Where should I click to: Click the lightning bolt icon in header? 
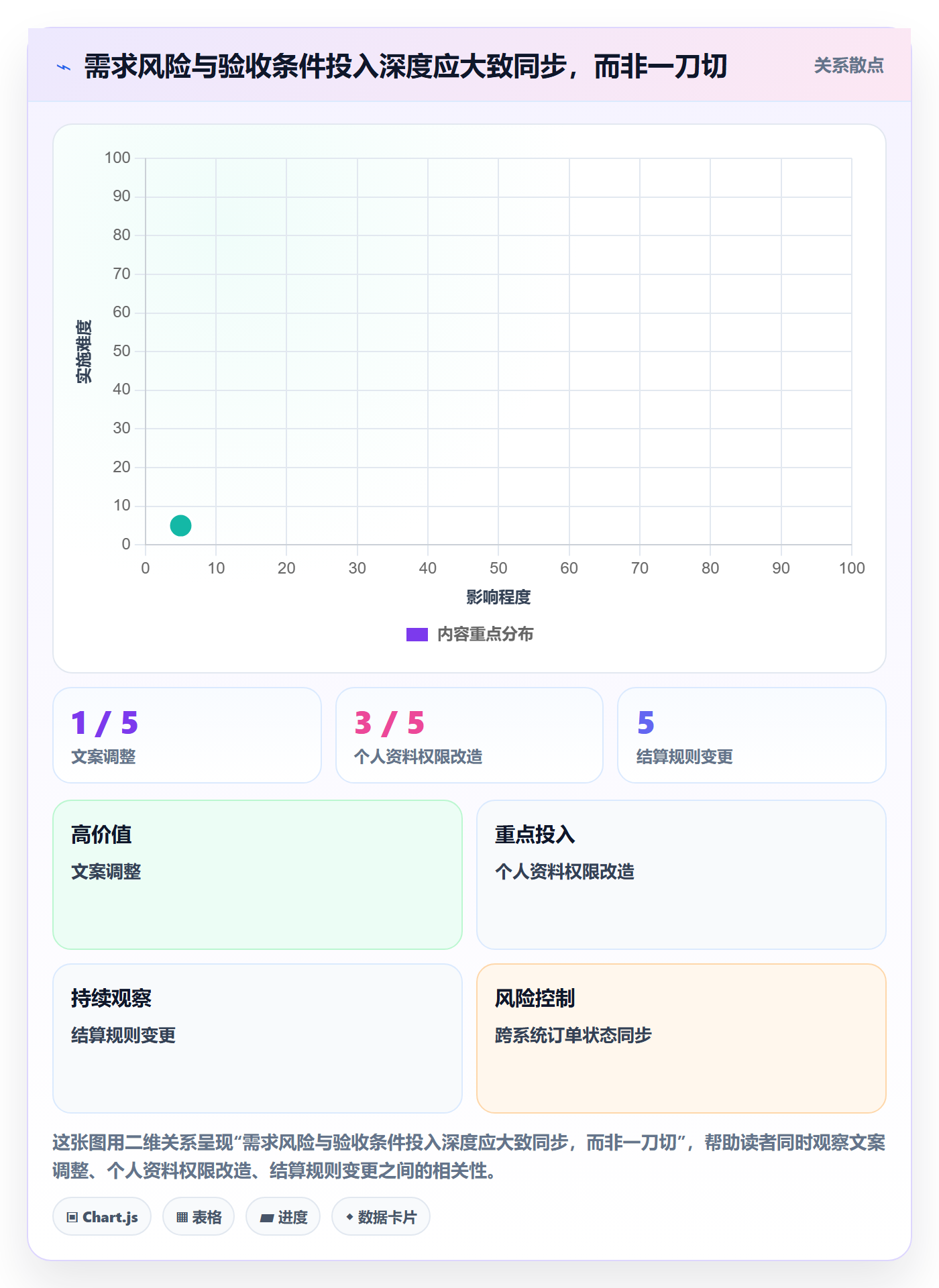64,67
